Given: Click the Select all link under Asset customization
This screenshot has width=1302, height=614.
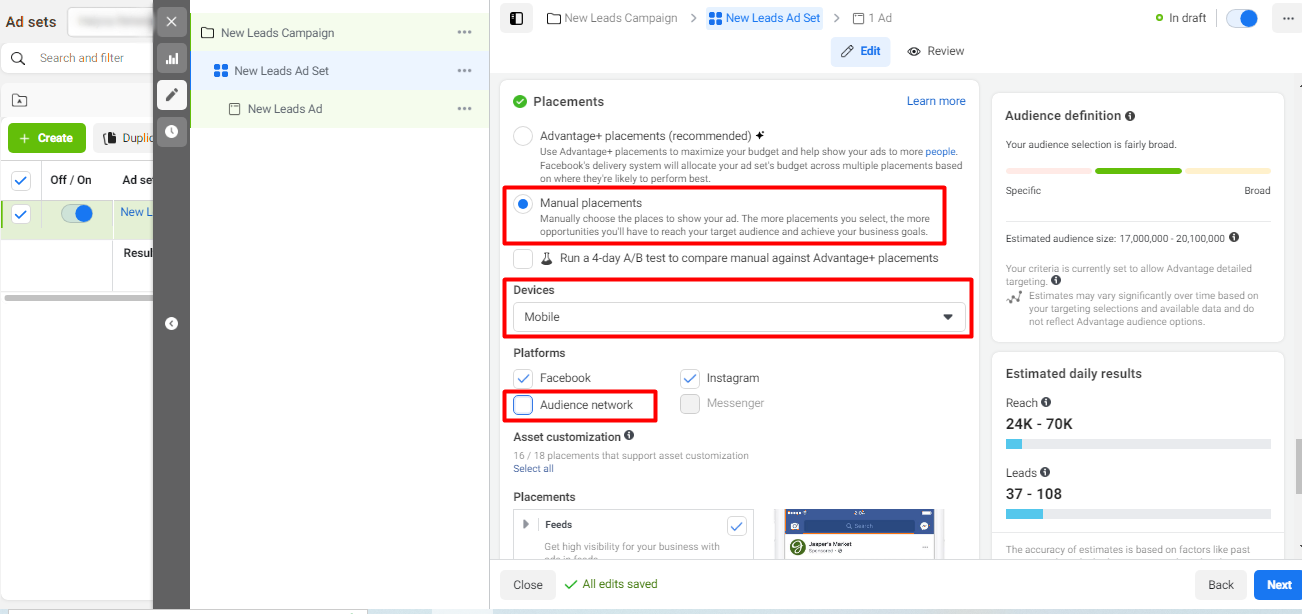Looking at the screenshot, I should coord(533,469).
